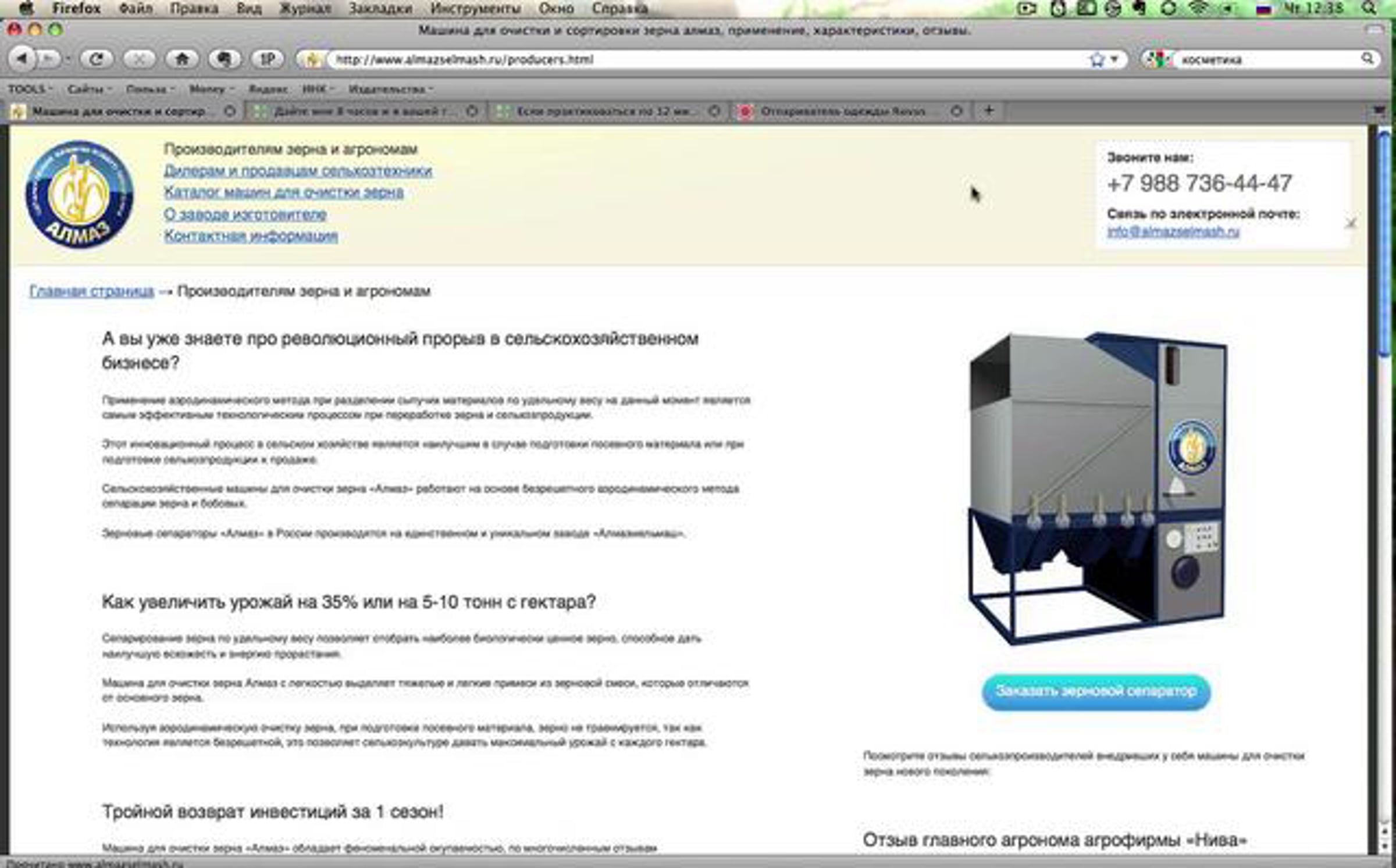This screenshot has height=868, width=1396.
Task: Click the magnifier in the search box
Action: tap(1367, 59)
